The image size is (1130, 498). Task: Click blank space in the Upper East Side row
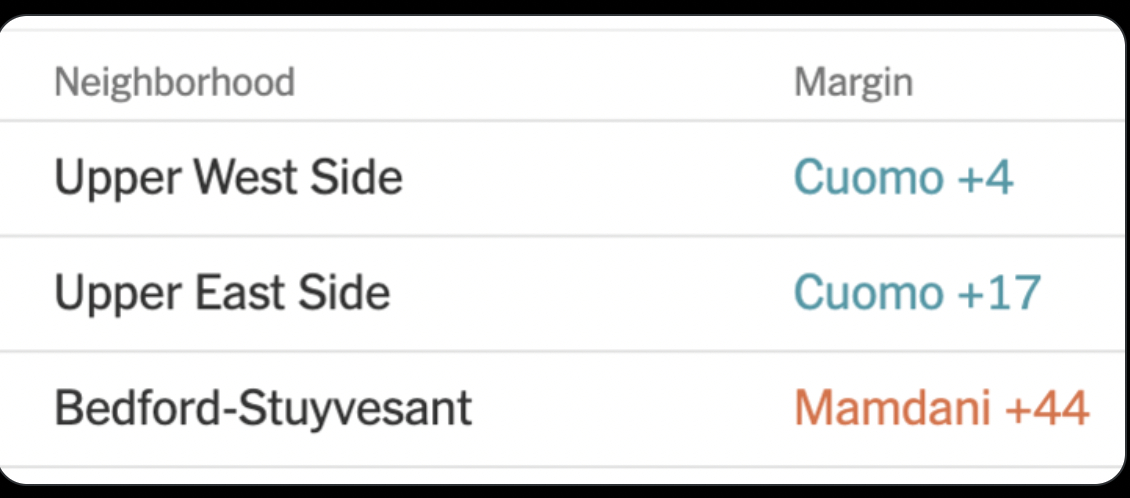coord(600,293)
